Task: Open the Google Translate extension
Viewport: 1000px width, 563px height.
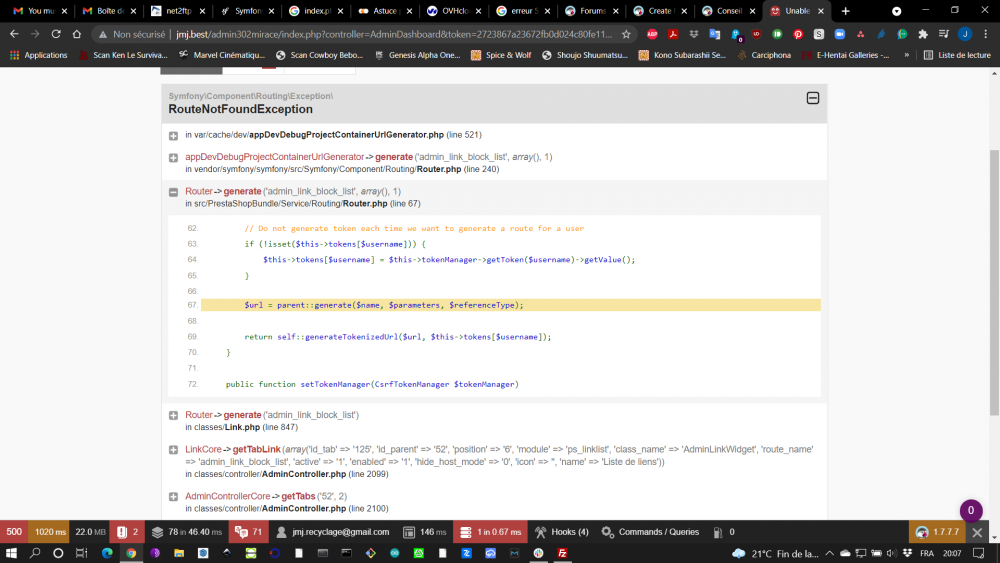Action: [714, 34]
